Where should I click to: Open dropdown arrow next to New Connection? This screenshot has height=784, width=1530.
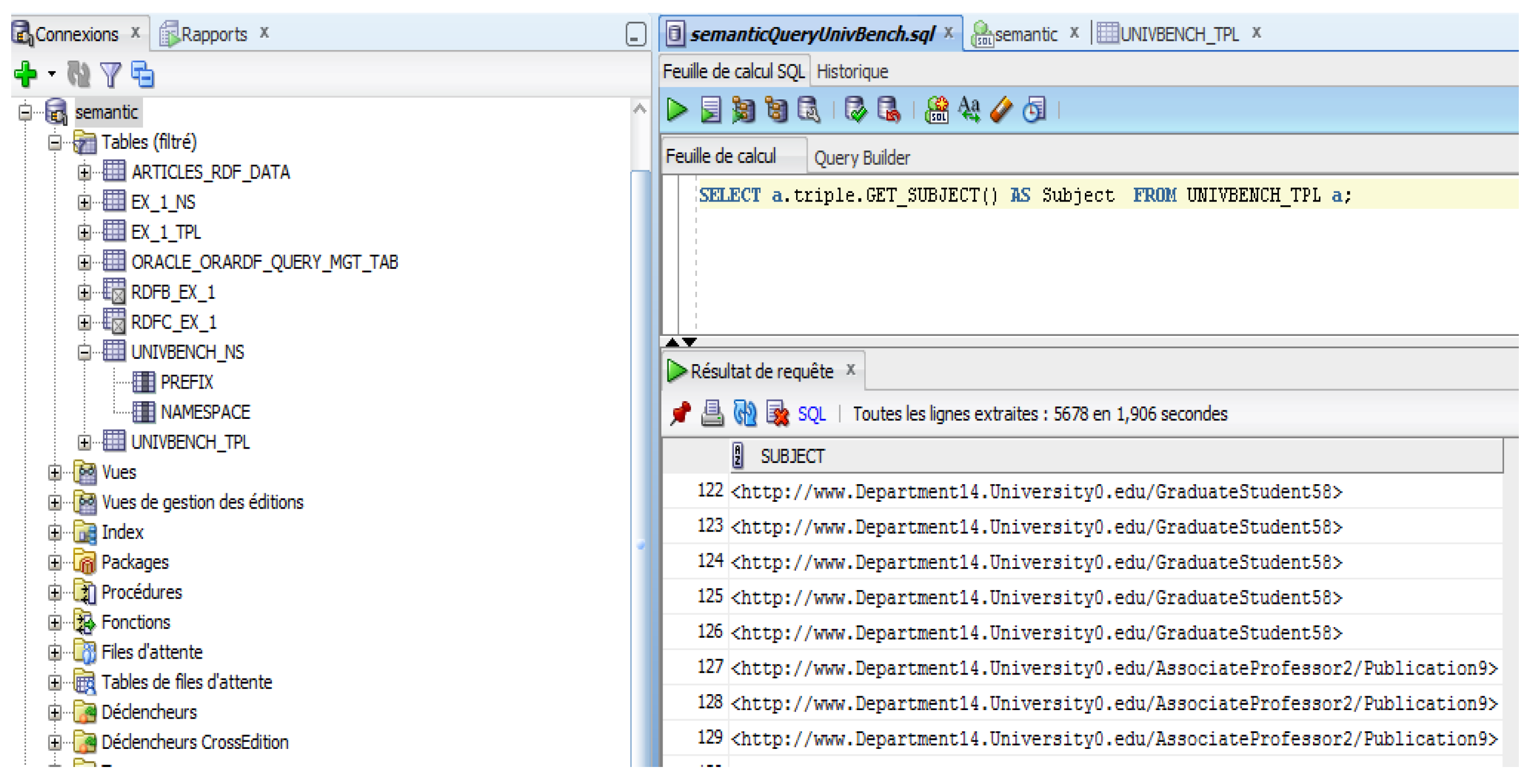[52, 74]
